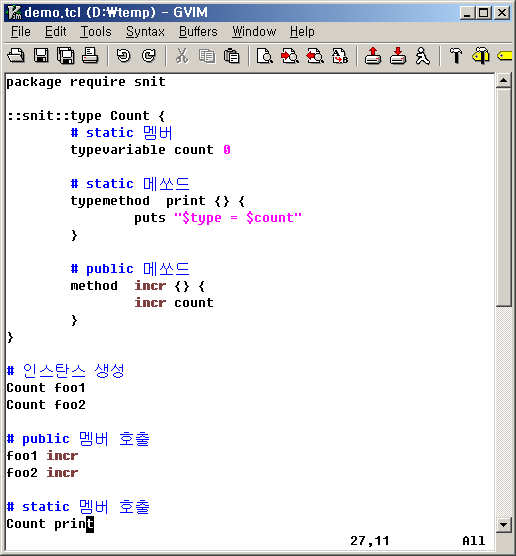Click the 'Count foo2' line

(x=46, y=405)
